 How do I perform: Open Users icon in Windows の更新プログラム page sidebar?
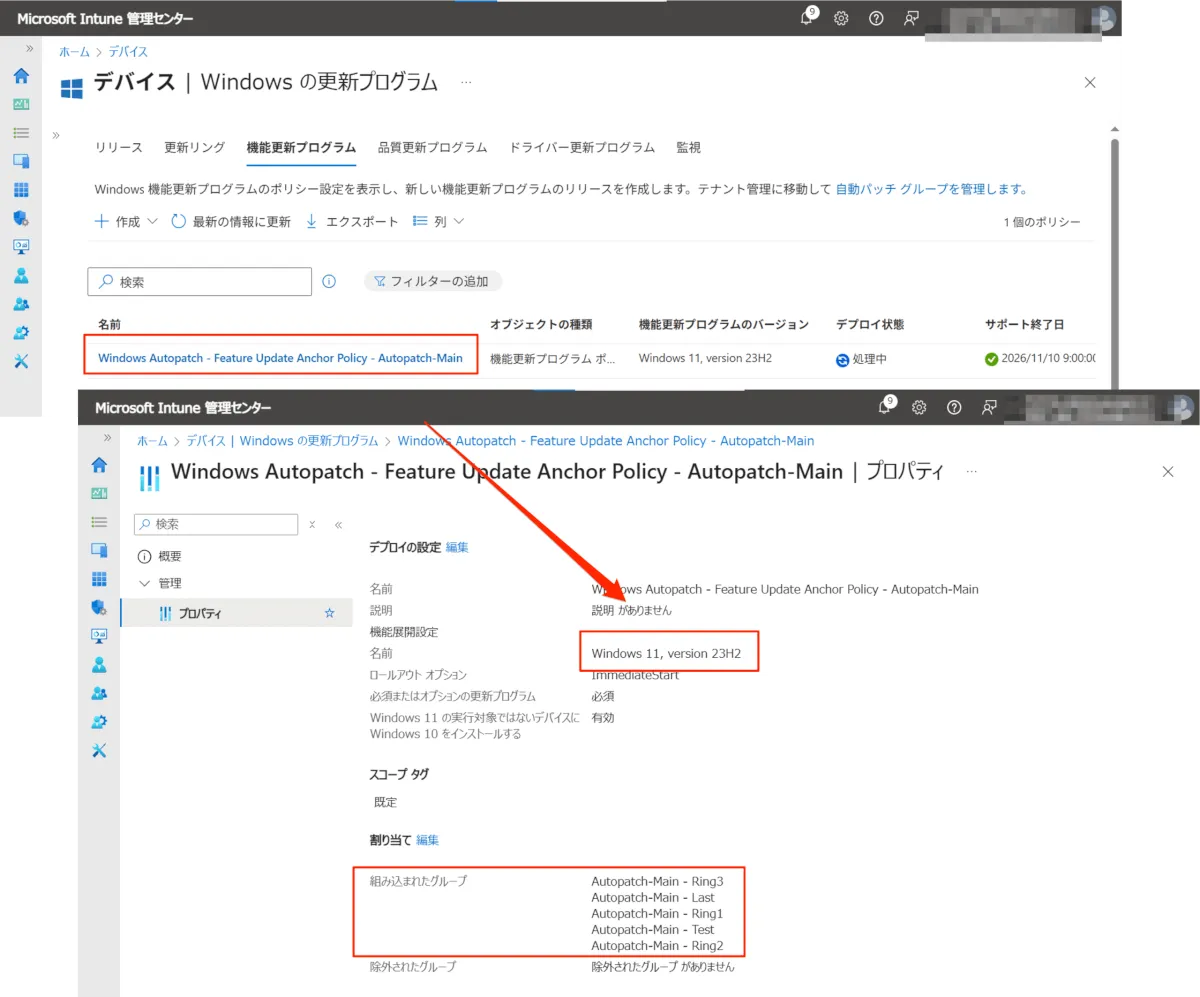tap(21, 276)
